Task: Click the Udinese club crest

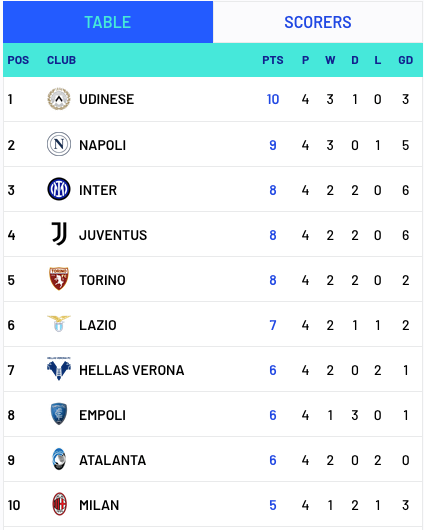Action: point(59,99)
